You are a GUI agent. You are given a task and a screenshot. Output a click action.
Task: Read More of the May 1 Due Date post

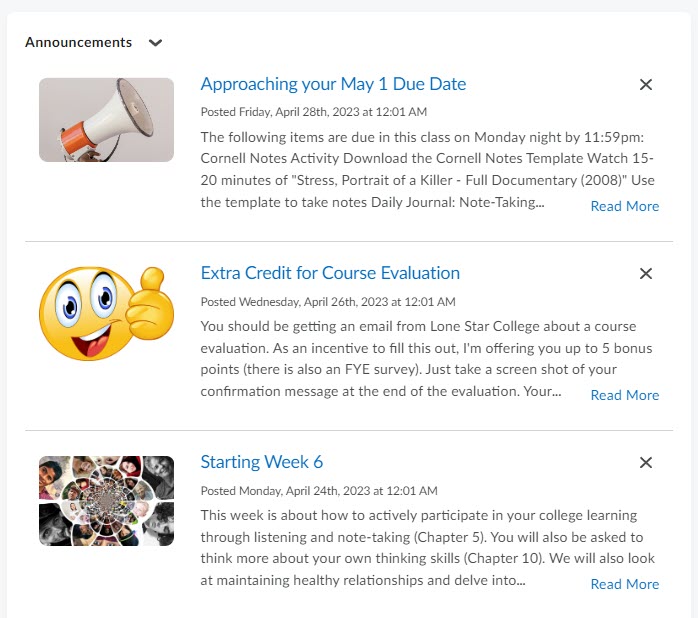coord(625,206)
